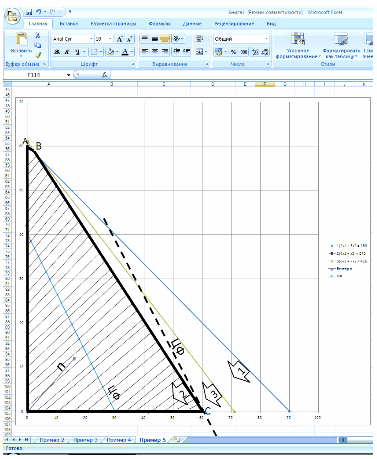Click the Wrap Text icon
This screenshot has height=459, width=377.
[x=199, y=39]
